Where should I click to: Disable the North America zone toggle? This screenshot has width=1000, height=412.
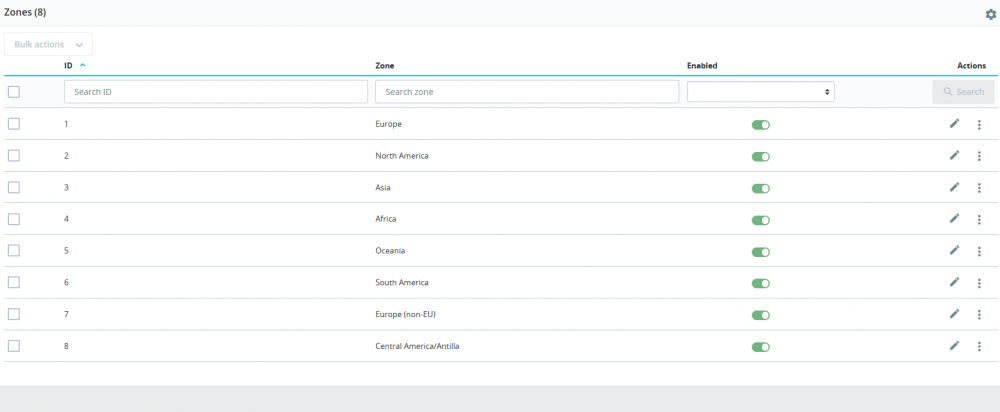point(761,156)
